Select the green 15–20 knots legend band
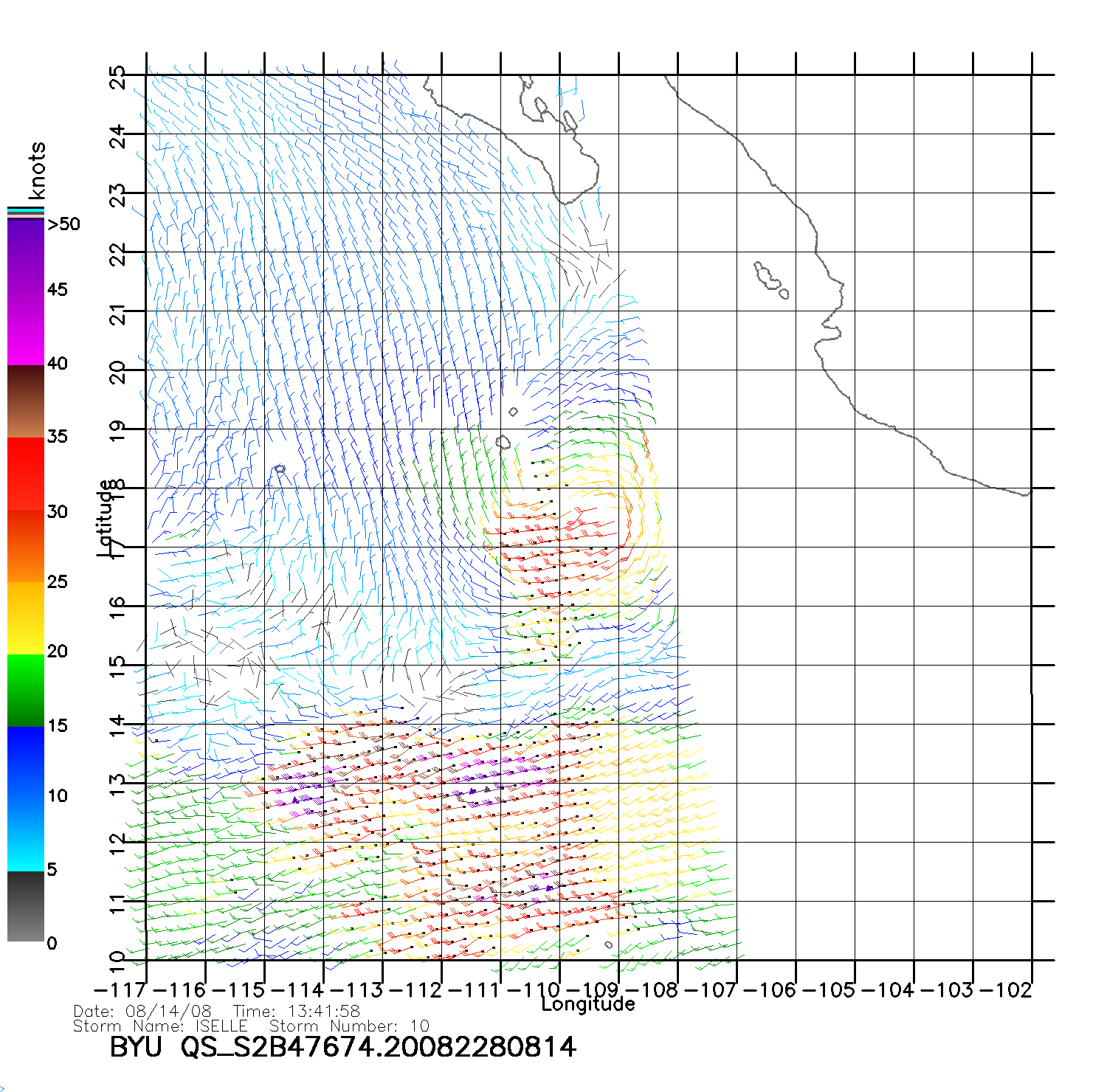 point(26,690)
